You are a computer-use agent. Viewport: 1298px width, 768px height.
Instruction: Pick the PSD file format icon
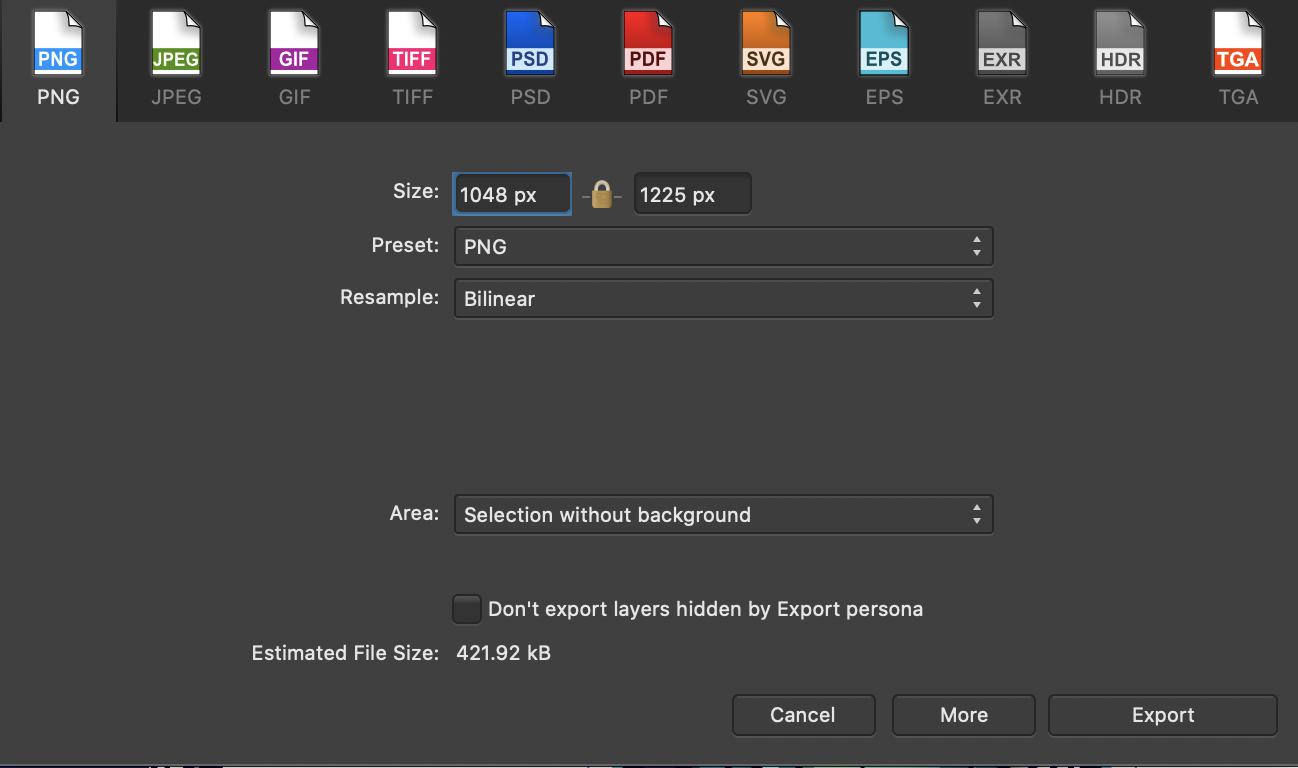click(530, 46)
